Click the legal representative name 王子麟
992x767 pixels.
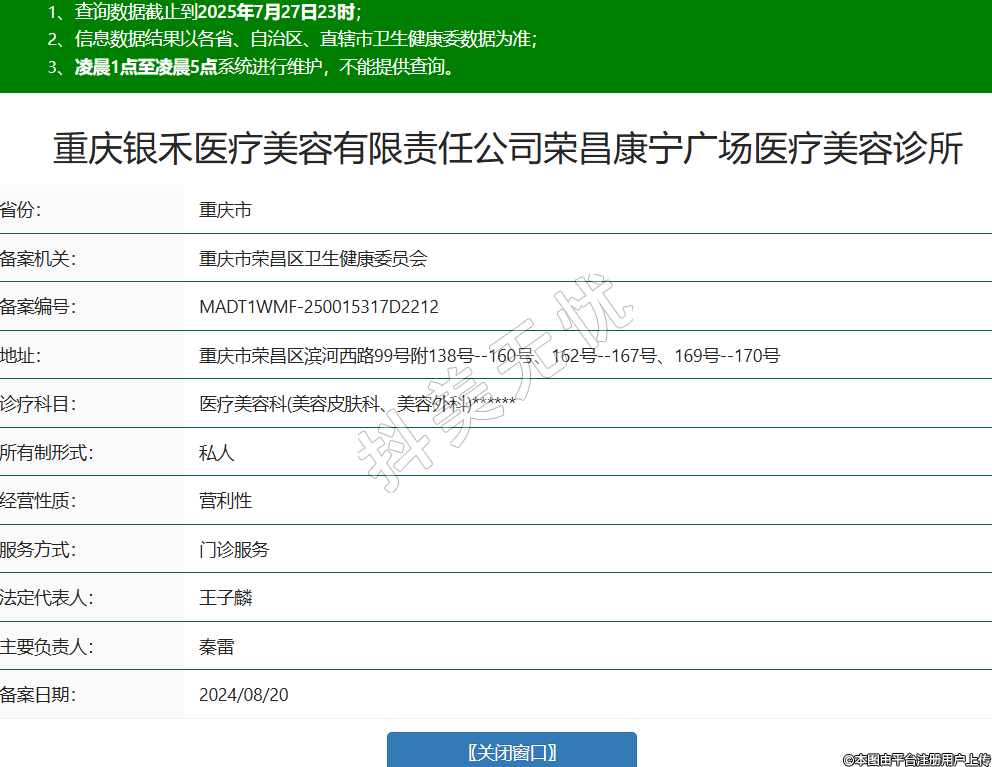tap(225, 598)
